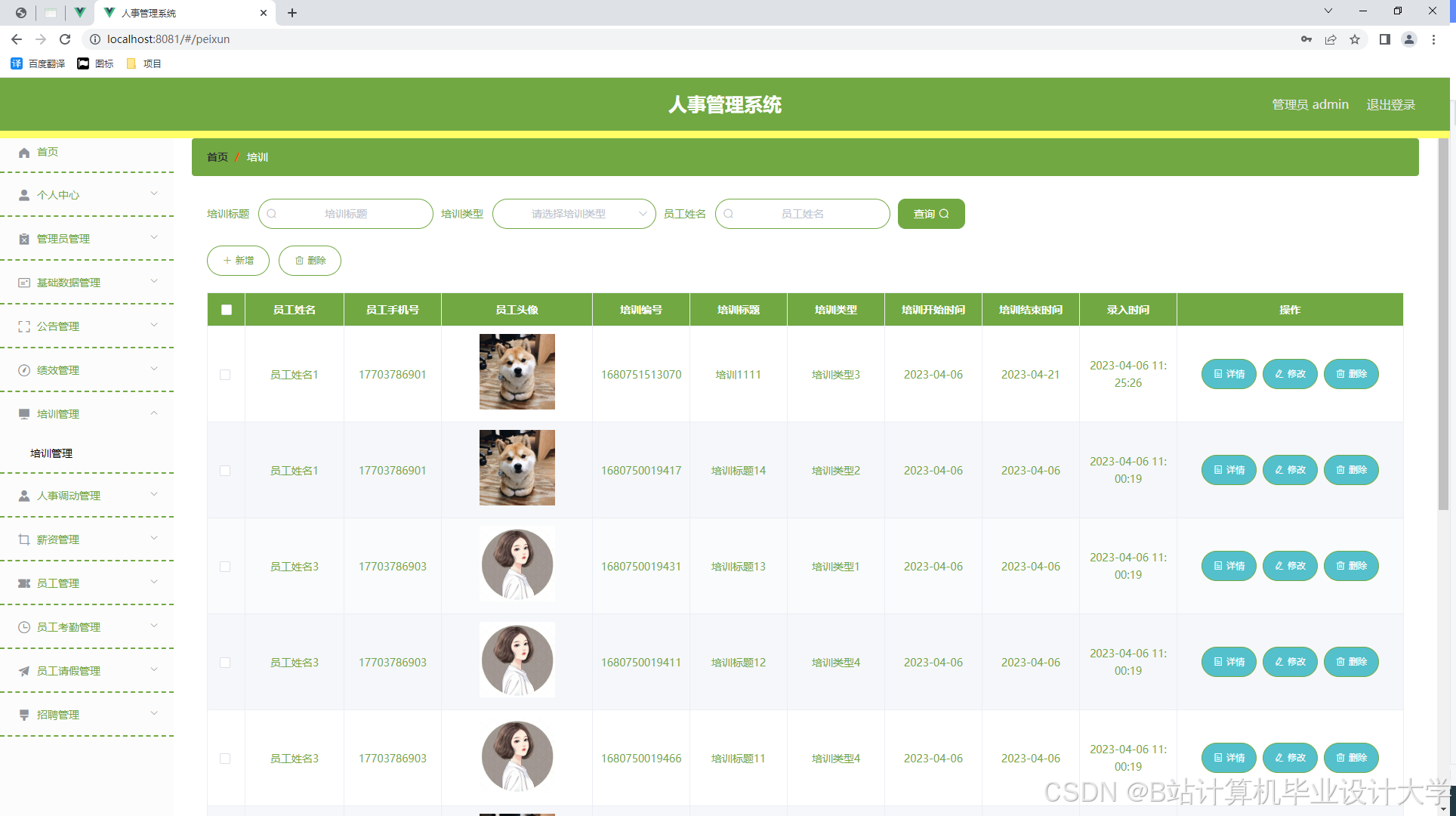
Task: Select the checkbox for the 培训标题13 row
Action: point(225,567)
